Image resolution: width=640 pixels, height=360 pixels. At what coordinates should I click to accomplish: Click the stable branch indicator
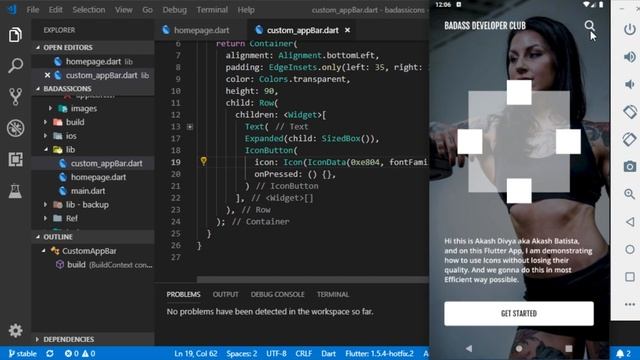23,353
